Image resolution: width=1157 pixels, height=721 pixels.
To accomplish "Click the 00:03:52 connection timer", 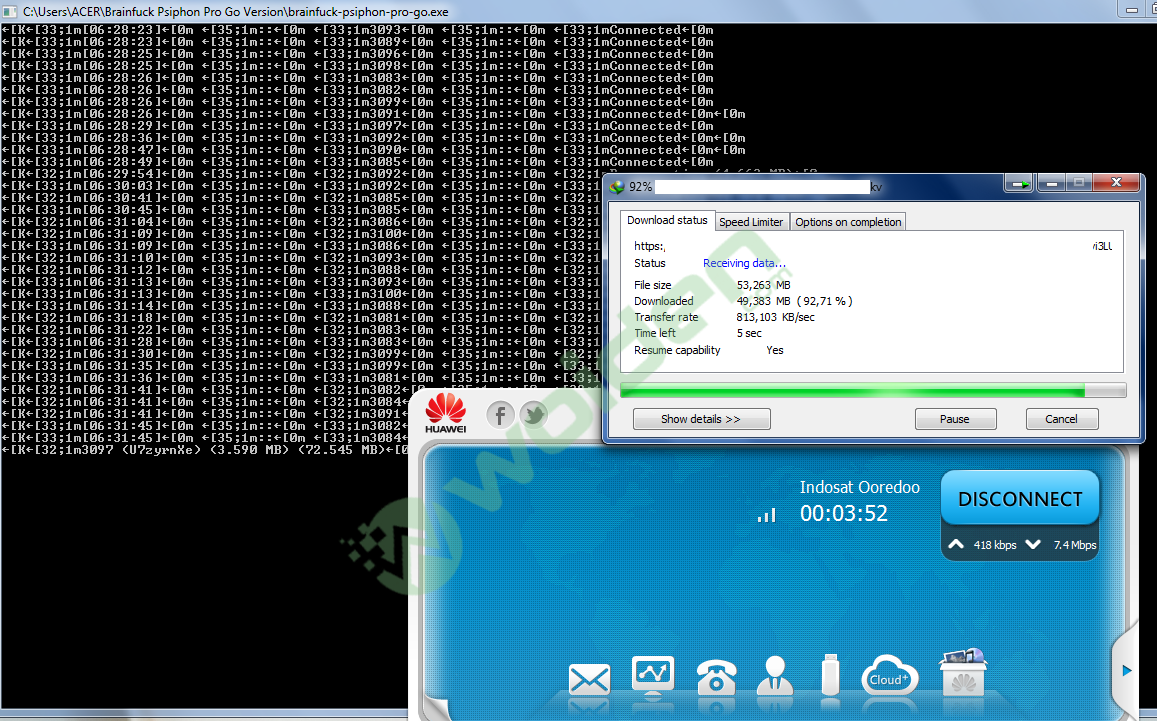I will point(843,513).
